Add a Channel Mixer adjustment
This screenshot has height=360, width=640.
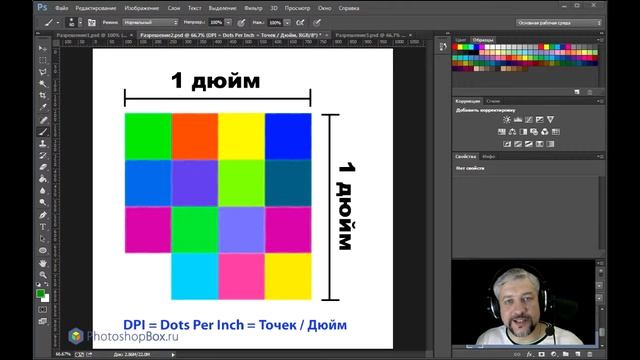click(545, 132)
